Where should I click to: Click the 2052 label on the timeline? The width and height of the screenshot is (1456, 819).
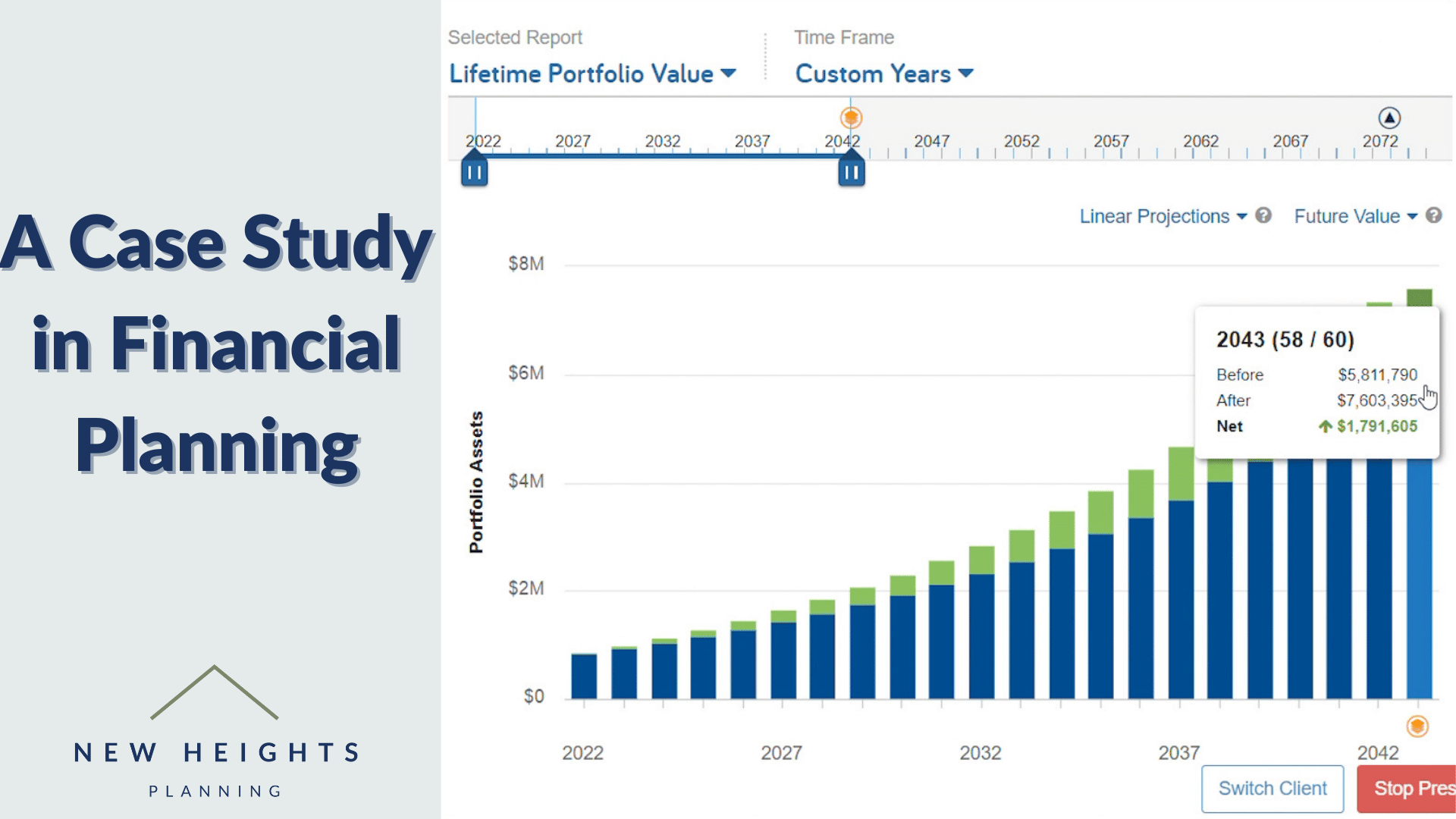tap(1021, 141)
